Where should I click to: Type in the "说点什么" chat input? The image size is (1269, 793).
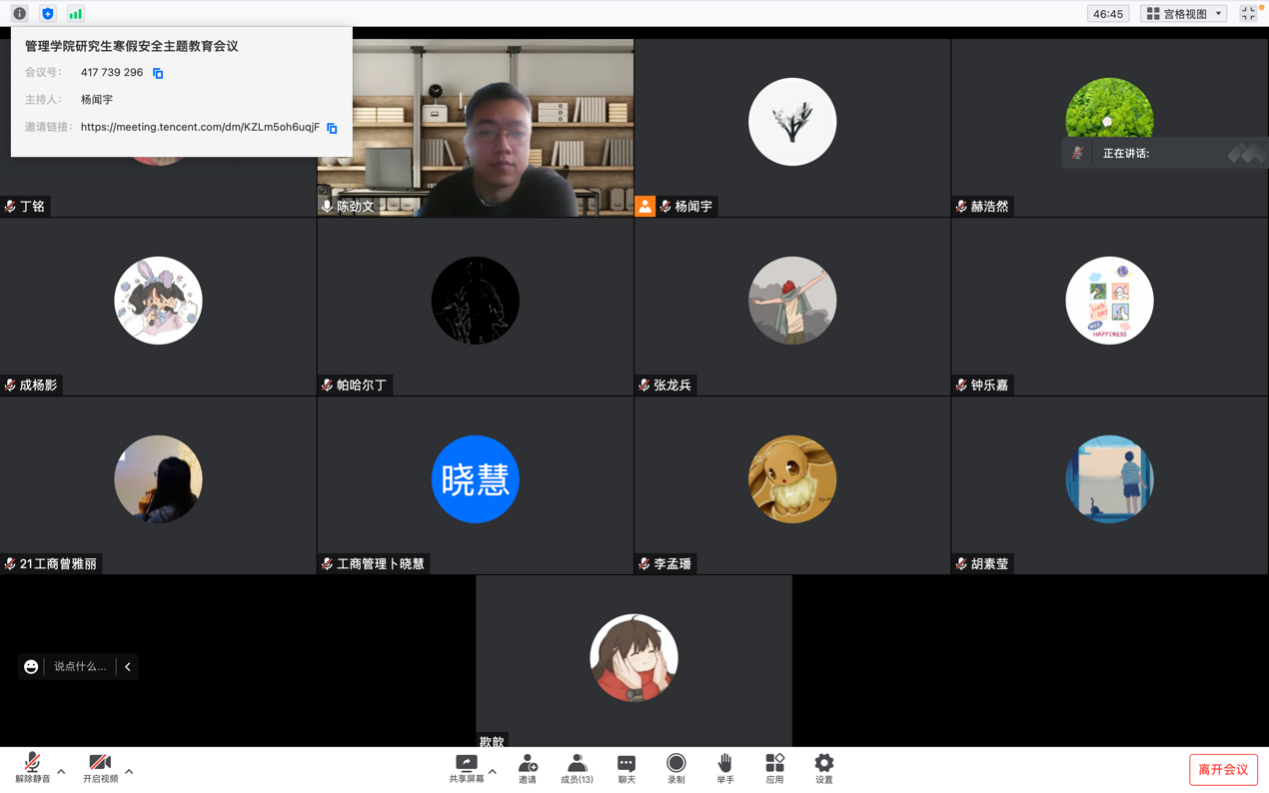80,666
